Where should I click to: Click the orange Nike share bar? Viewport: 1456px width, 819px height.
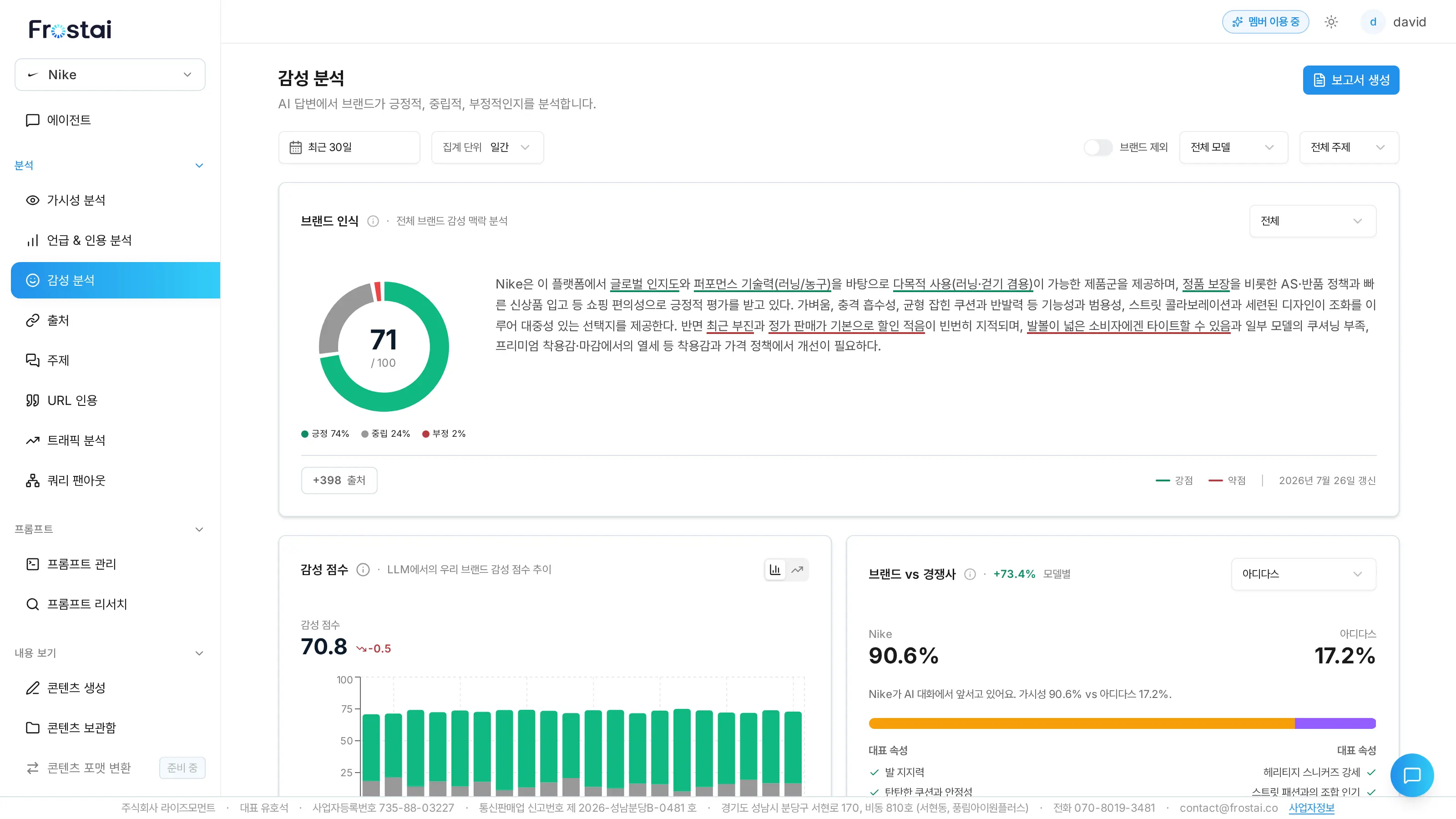pyautogui.click(x=1081, y=723)
